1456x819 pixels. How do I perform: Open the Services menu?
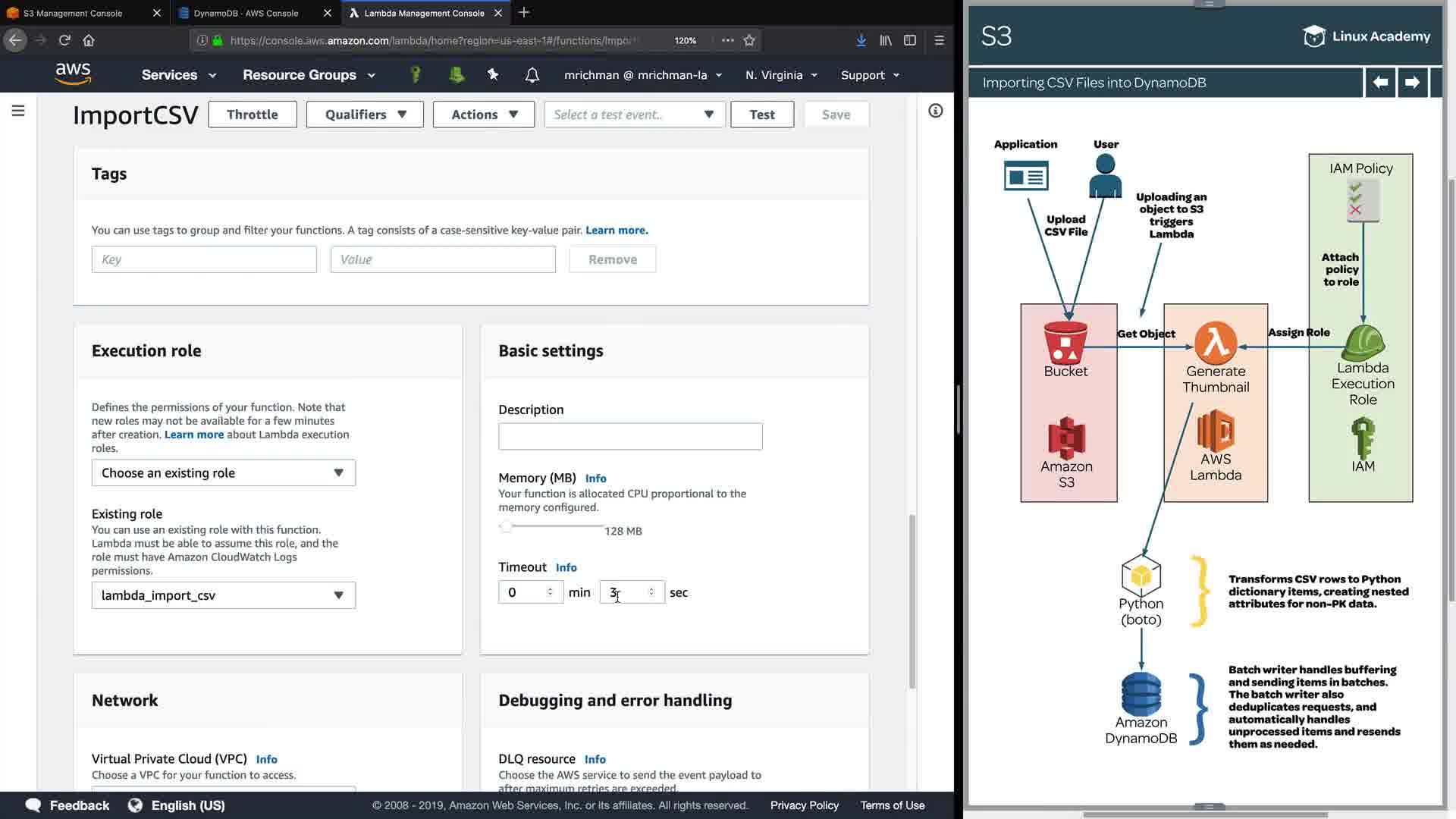[x=178, y=75]
